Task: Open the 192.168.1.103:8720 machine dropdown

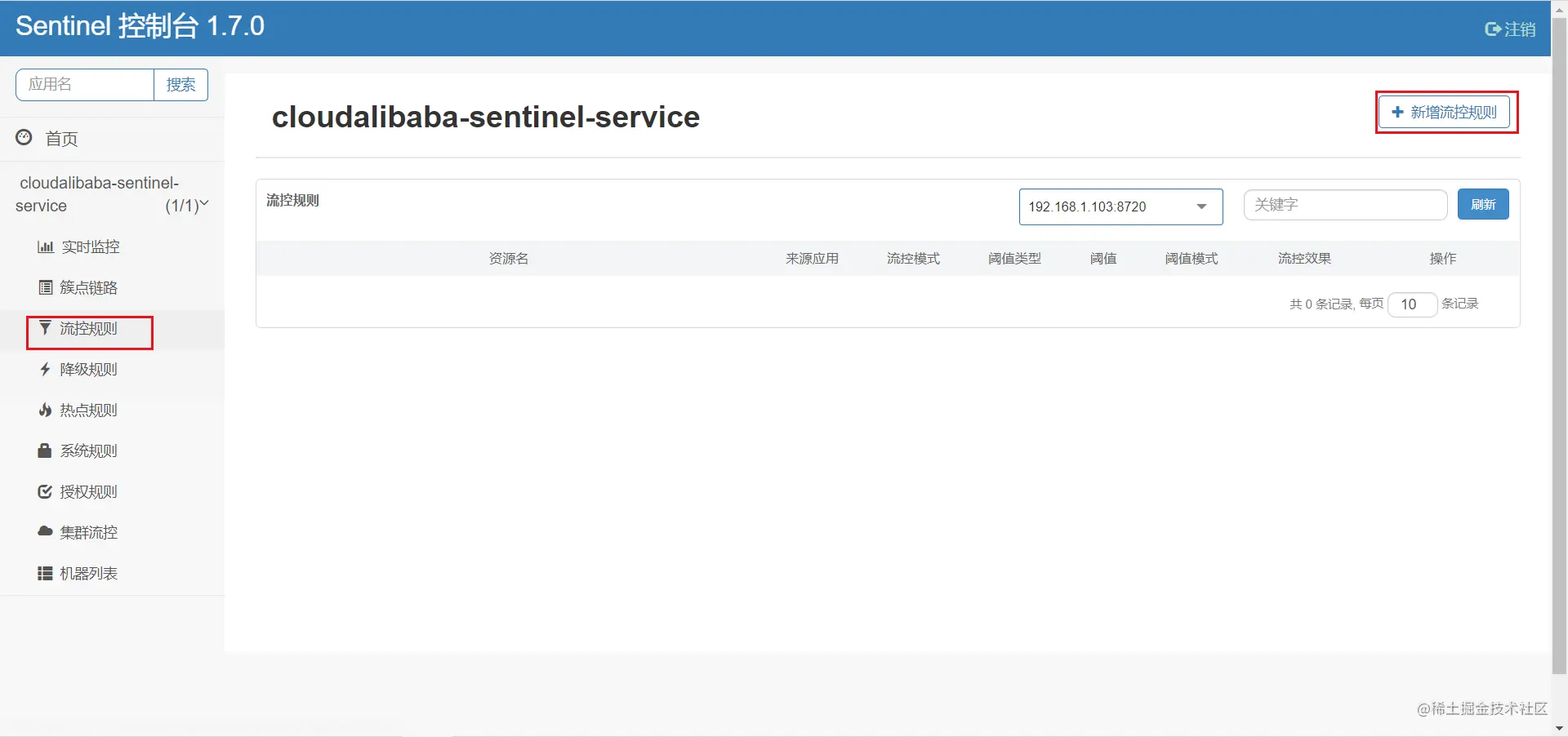Action: point(1120,206)
